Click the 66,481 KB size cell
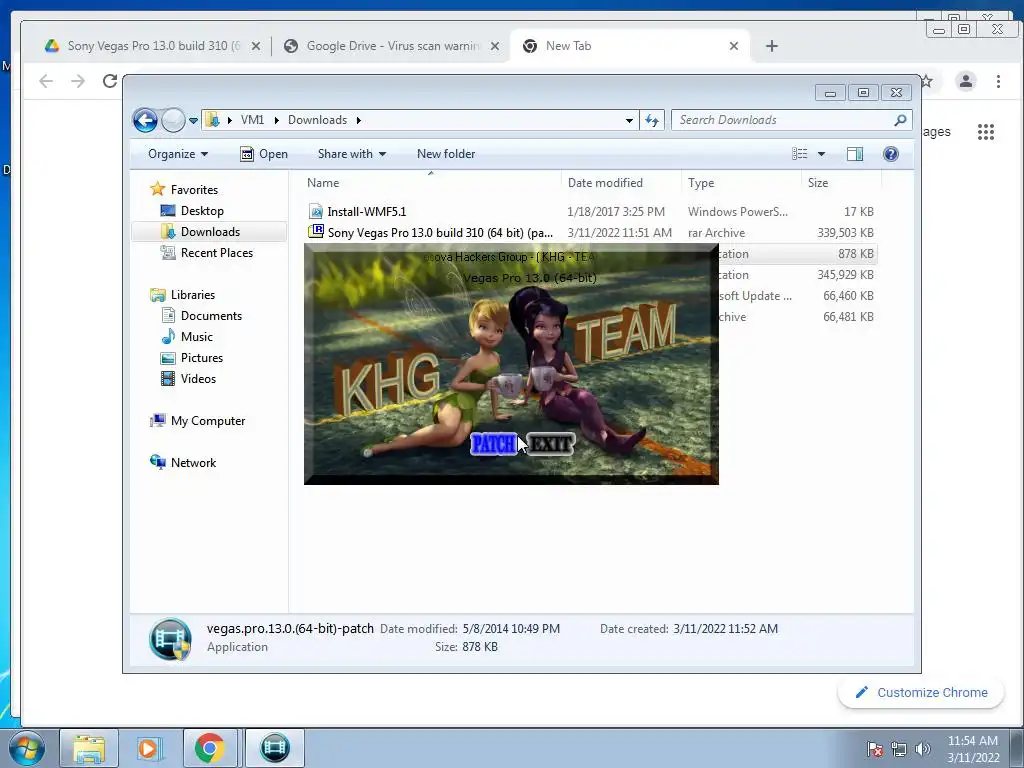This screenshot has width=1024, height=768. [848, 317]
